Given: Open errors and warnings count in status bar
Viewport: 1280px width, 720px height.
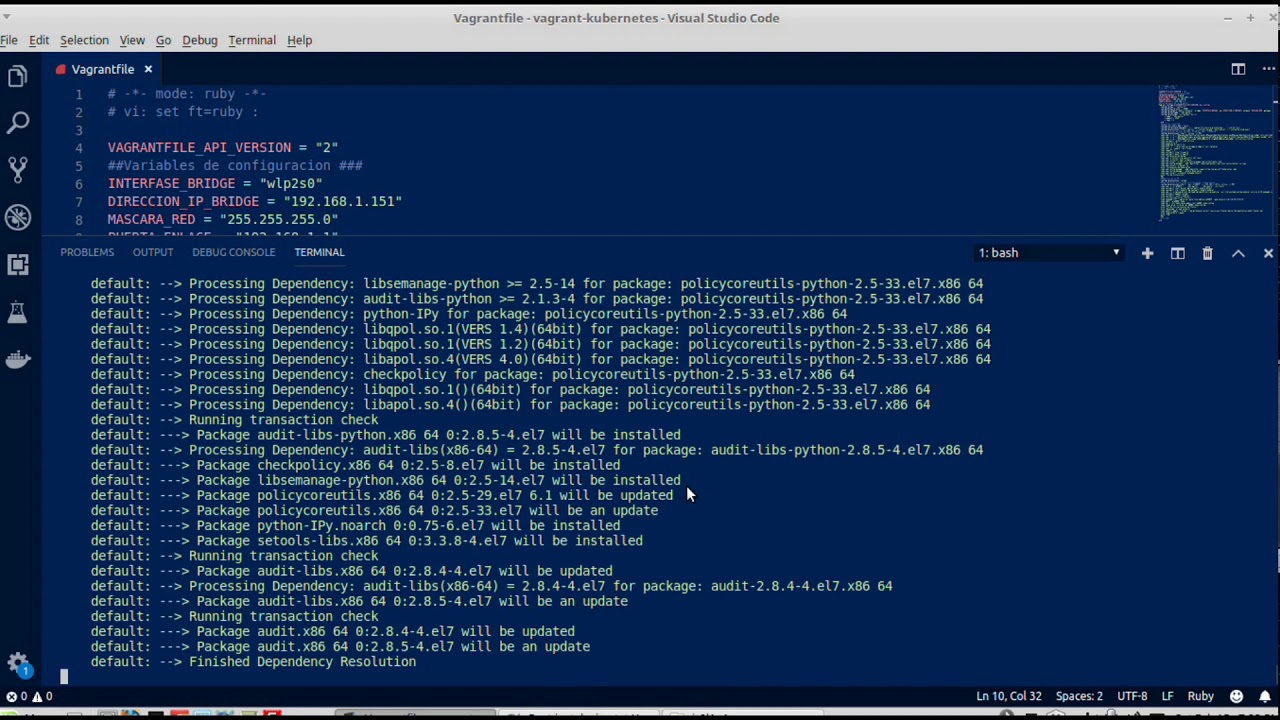Looking at the screenshot, I should (x=30, y=696).
